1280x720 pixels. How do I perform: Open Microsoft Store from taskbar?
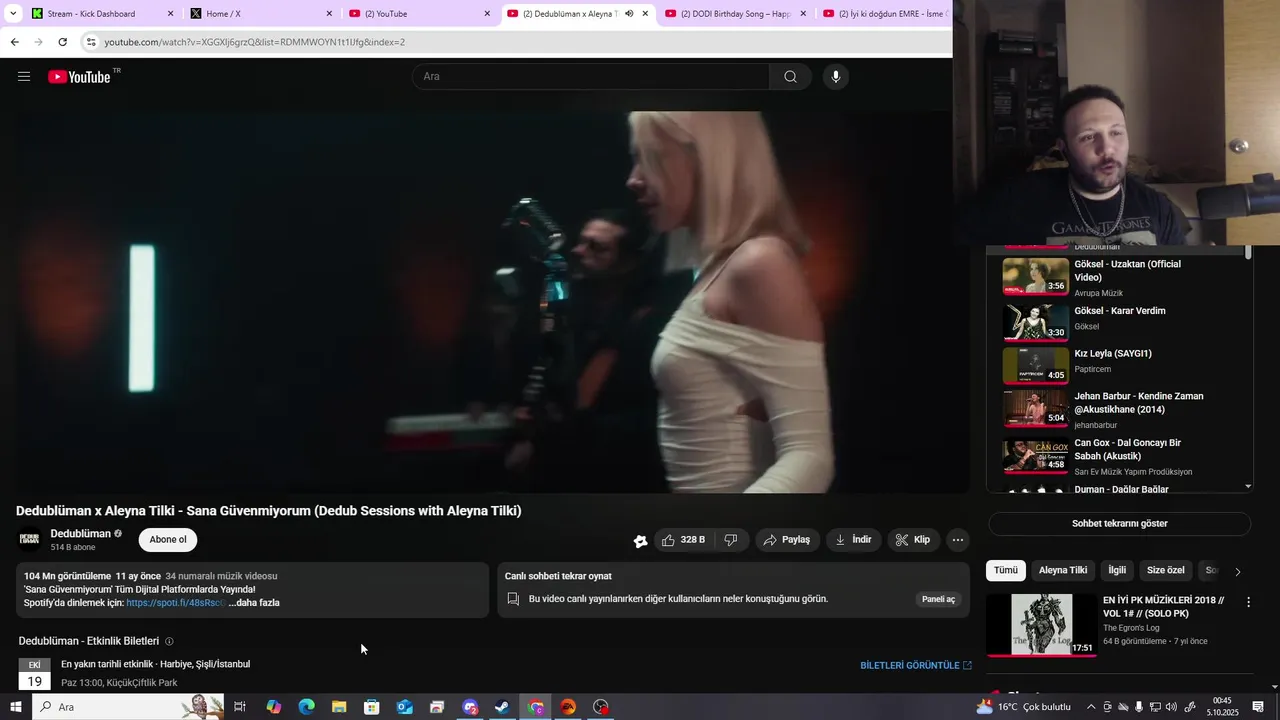pyautogui.click(x=372, y=707)
